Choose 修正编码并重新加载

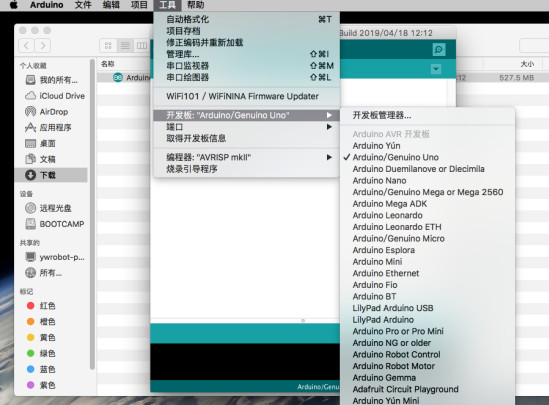246,43
